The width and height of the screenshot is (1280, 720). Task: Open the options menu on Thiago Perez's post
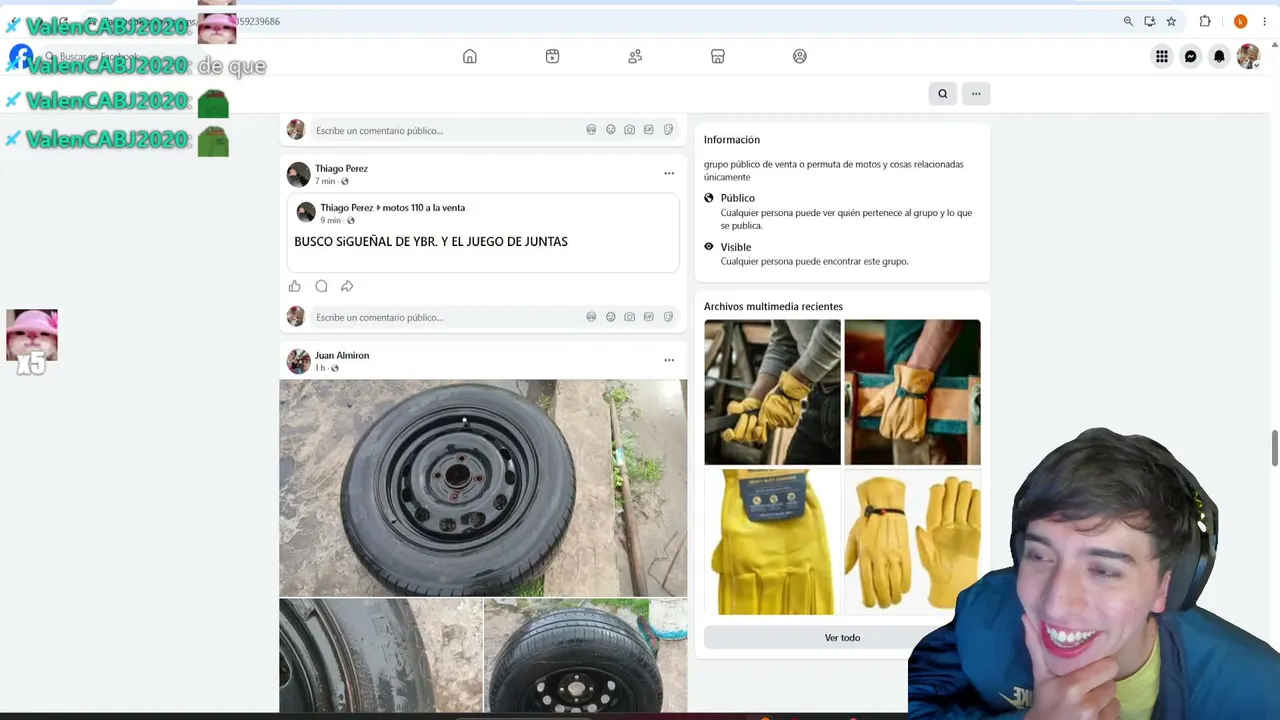[x=669, y=174]
